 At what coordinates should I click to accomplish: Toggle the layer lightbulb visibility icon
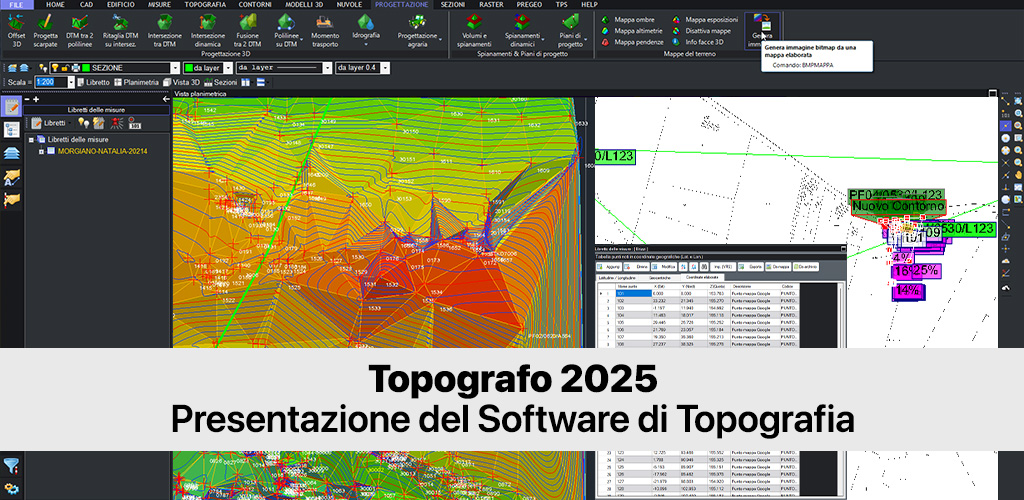coord(56,68)
